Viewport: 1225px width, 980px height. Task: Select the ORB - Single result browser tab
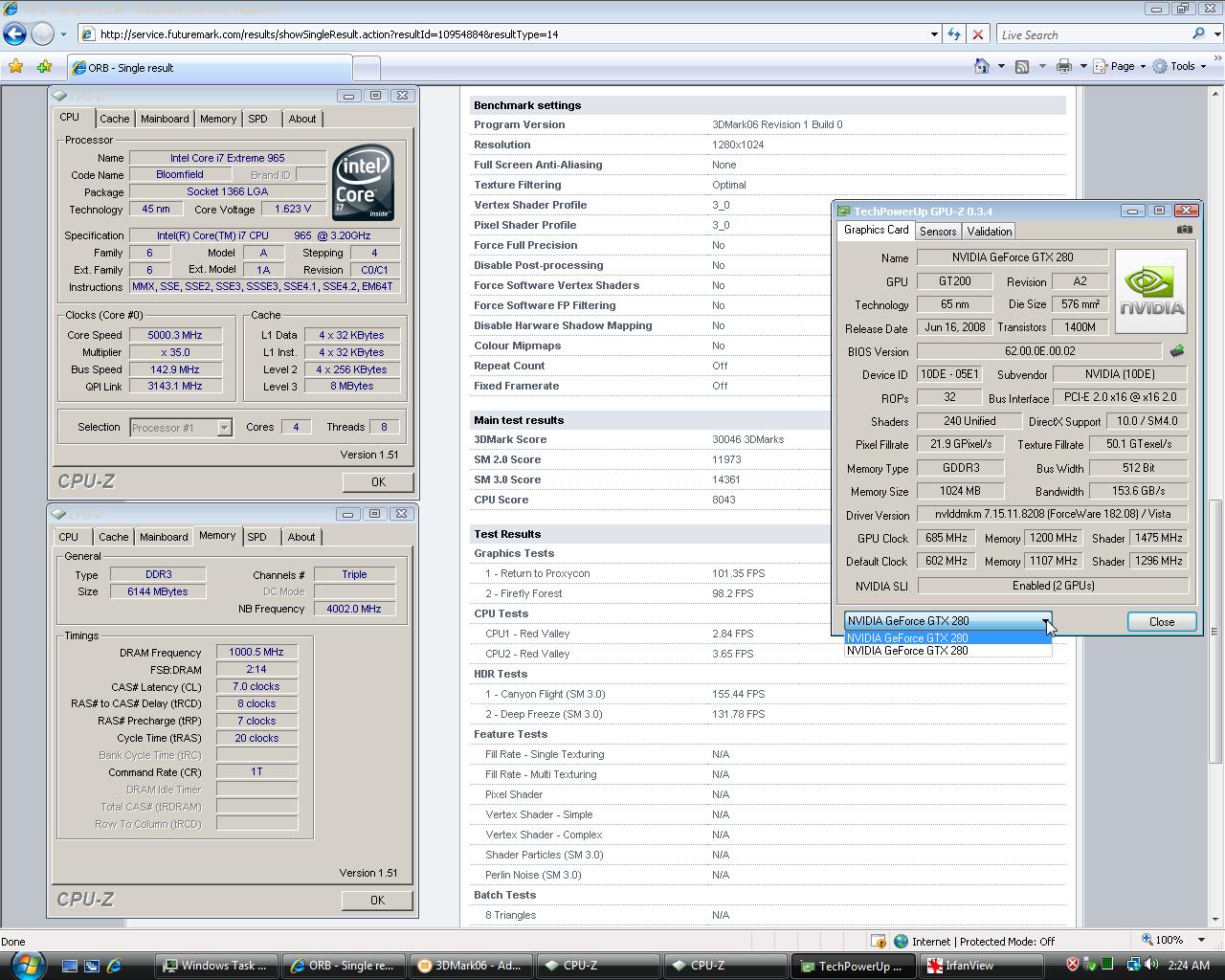(x=209, y=67)
